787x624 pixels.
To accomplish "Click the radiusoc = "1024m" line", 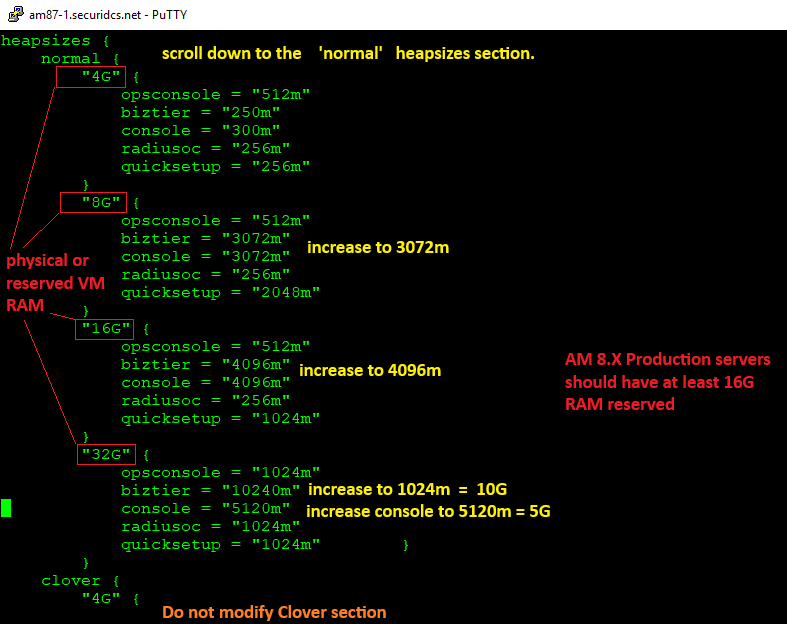I will (x=215, y=526).
